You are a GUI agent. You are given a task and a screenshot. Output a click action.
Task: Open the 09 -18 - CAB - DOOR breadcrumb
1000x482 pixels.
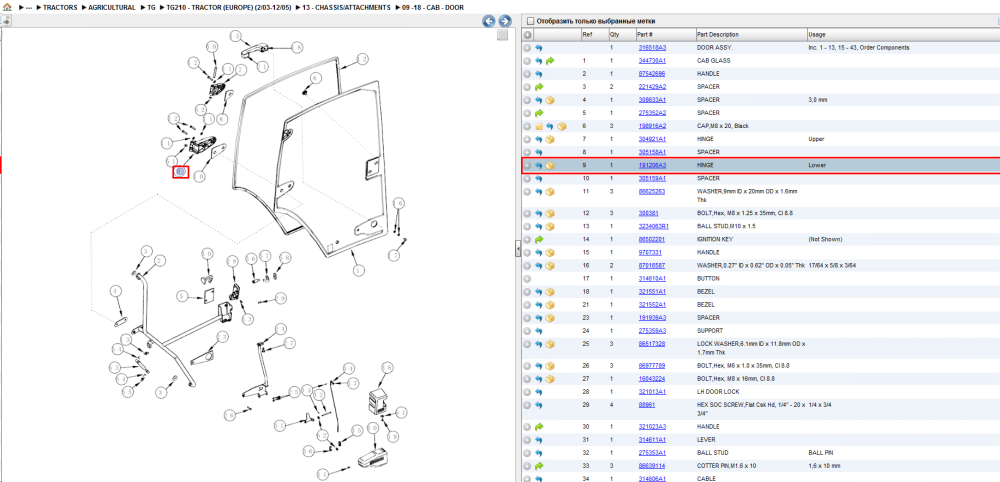click(x=432, y=8)
